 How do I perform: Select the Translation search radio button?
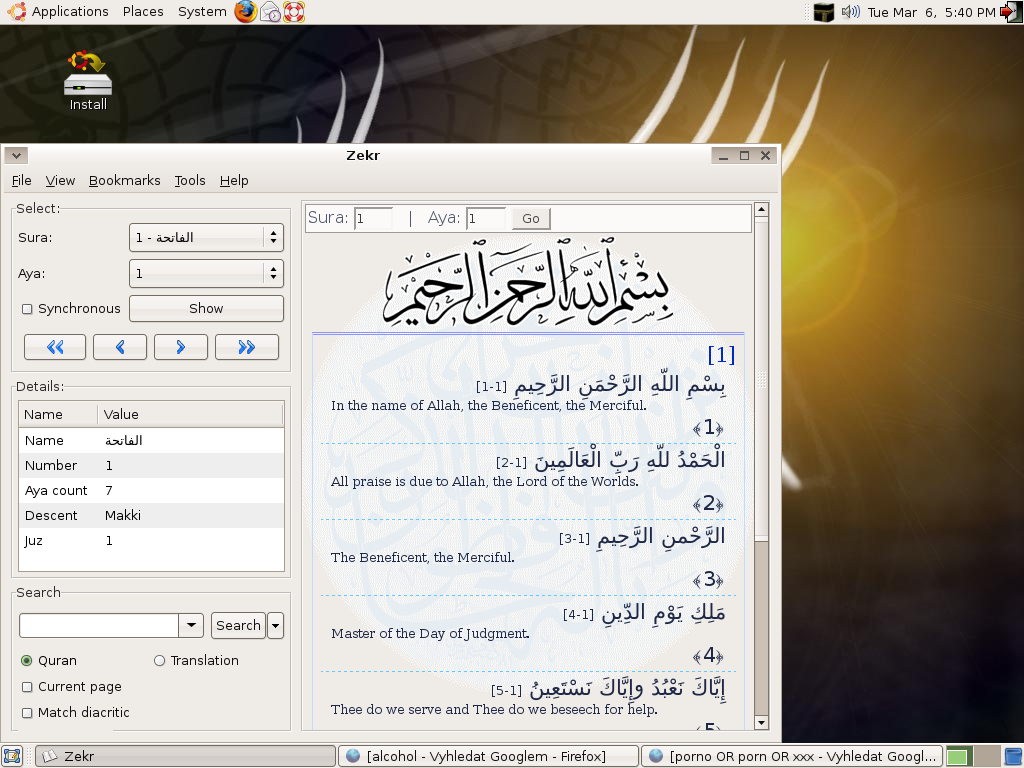point(159,661)
